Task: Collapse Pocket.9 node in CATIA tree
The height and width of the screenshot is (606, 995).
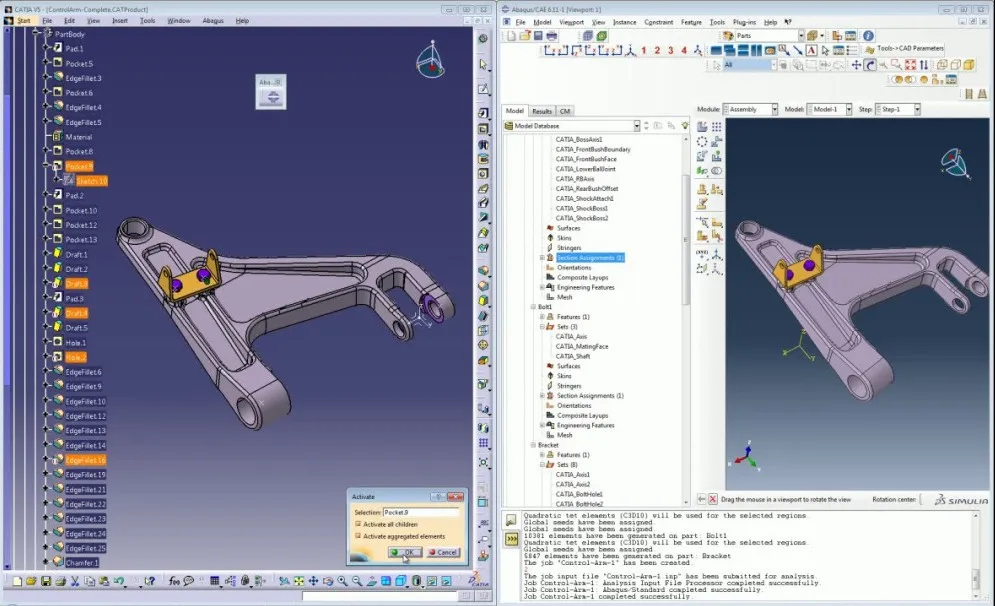Action: click(46, 166)
